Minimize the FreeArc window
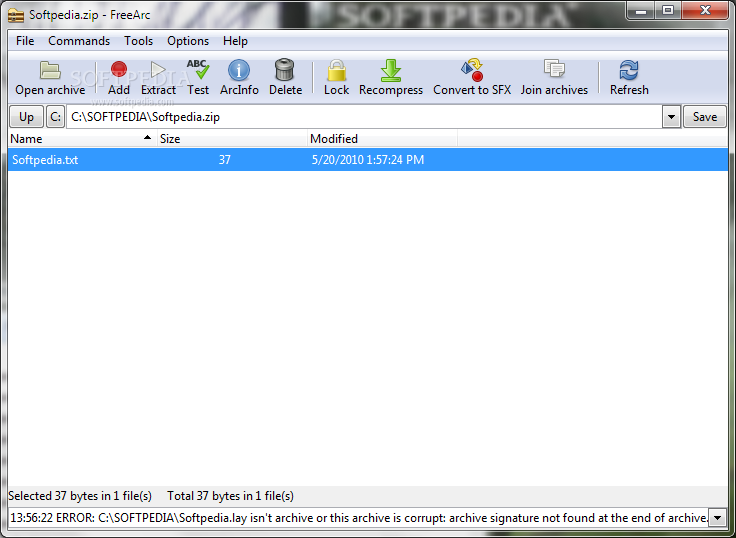The image size is (736, 538). click(641, 10)
